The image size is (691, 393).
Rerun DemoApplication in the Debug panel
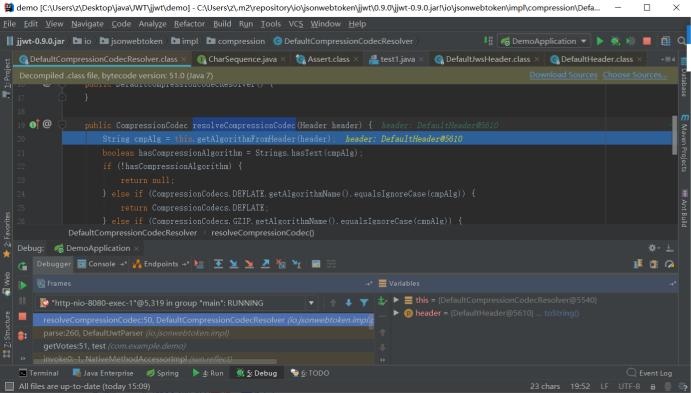pyautogui.click(x=22, y=266)
